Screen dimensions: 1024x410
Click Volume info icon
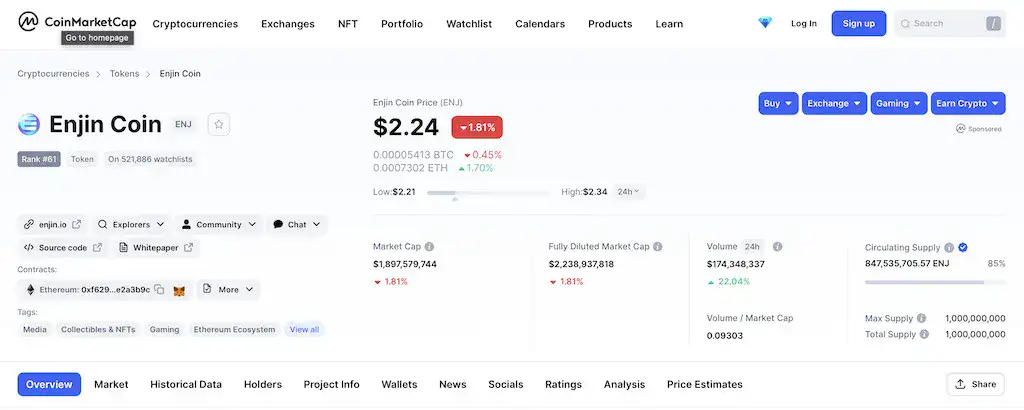777,247
